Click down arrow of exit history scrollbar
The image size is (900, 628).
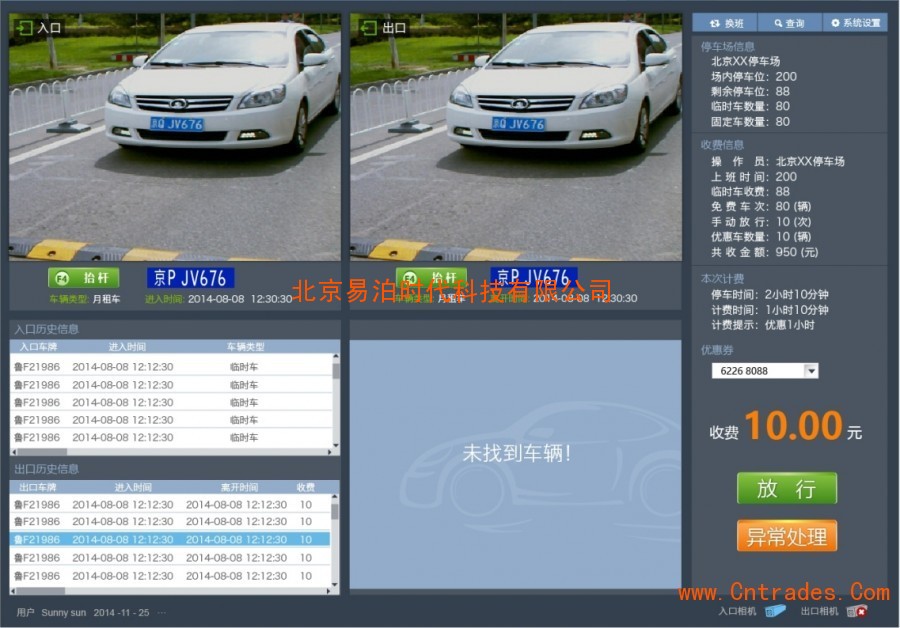pyautogui.click(x=335, y=582)
